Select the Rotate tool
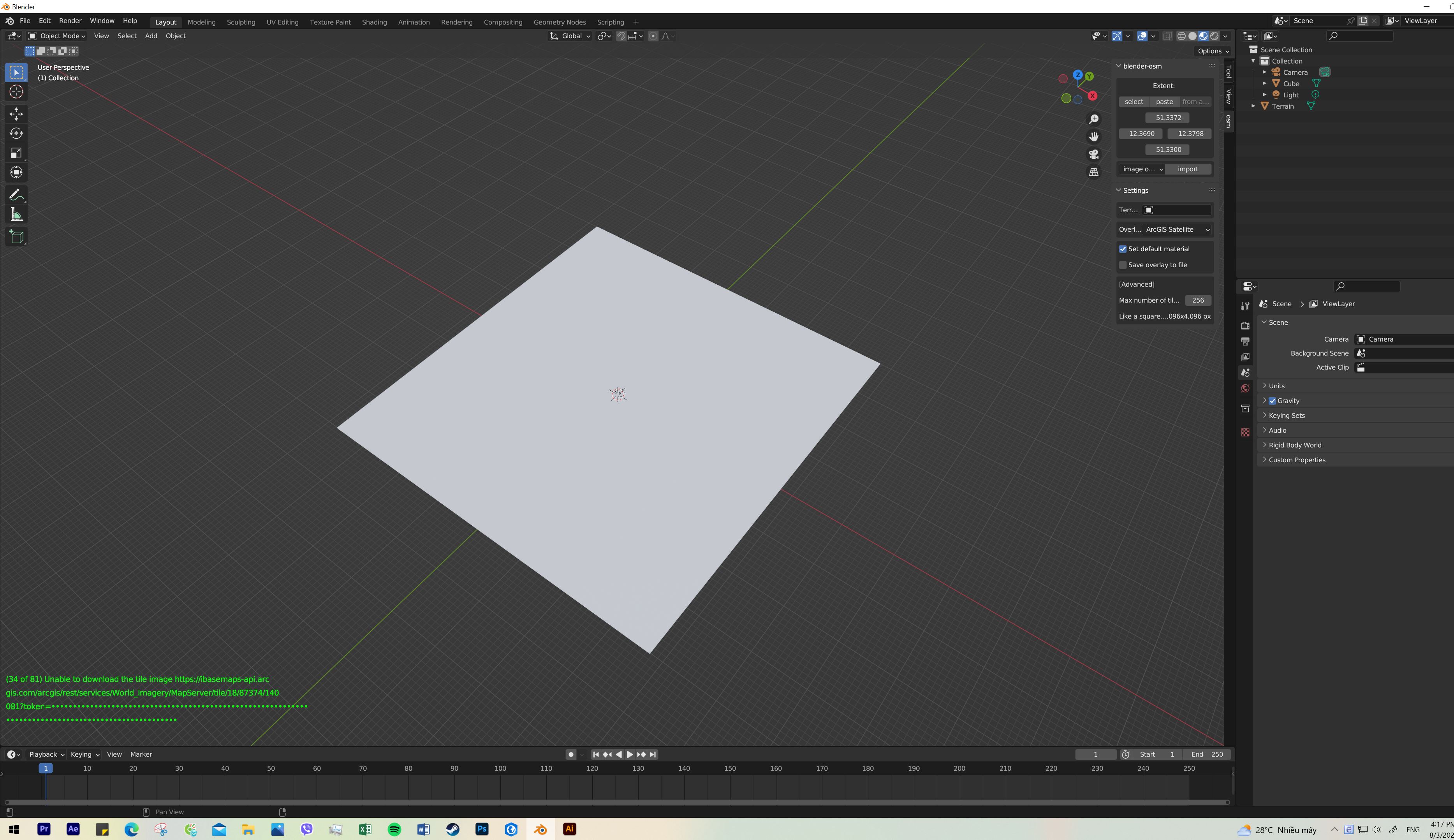The height and width of the screenshot is (840, 1454). (16, 133)
